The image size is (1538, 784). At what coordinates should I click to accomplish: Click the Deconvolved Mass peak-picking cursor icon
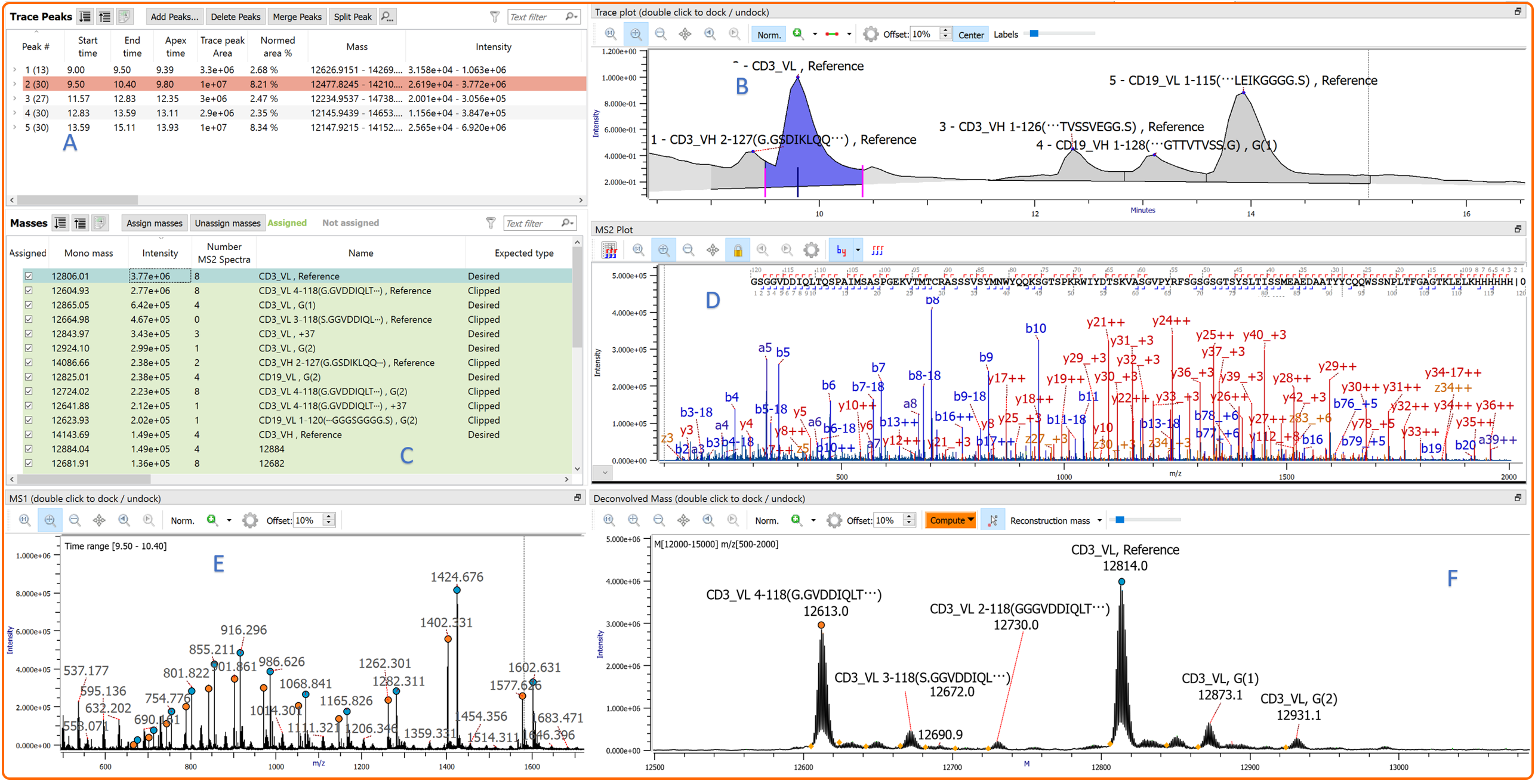coord(993,521)
